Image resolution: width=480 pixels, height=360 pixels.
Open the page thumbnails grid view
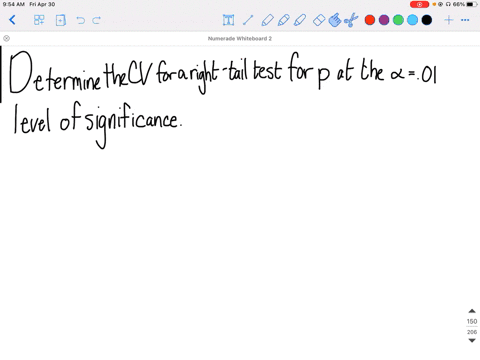coord(39,20)
